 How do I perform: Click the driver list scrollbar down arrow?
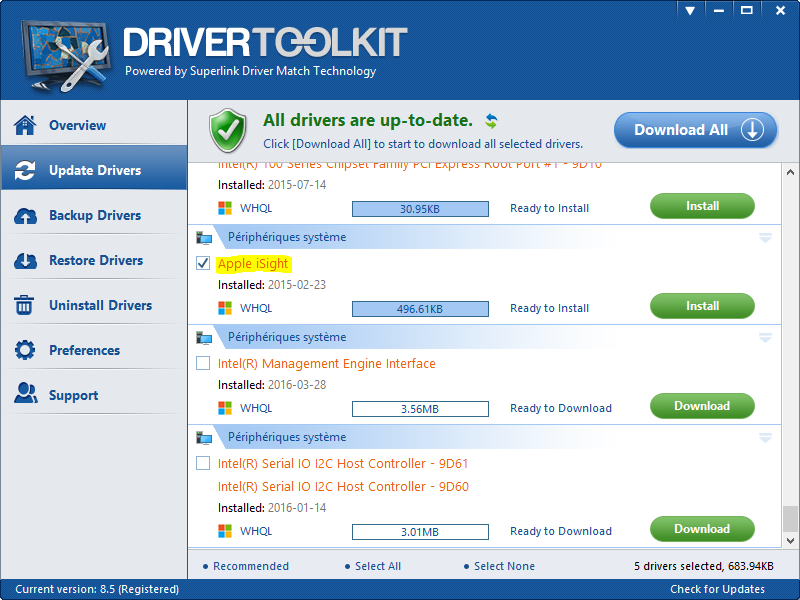coord(791,542)
